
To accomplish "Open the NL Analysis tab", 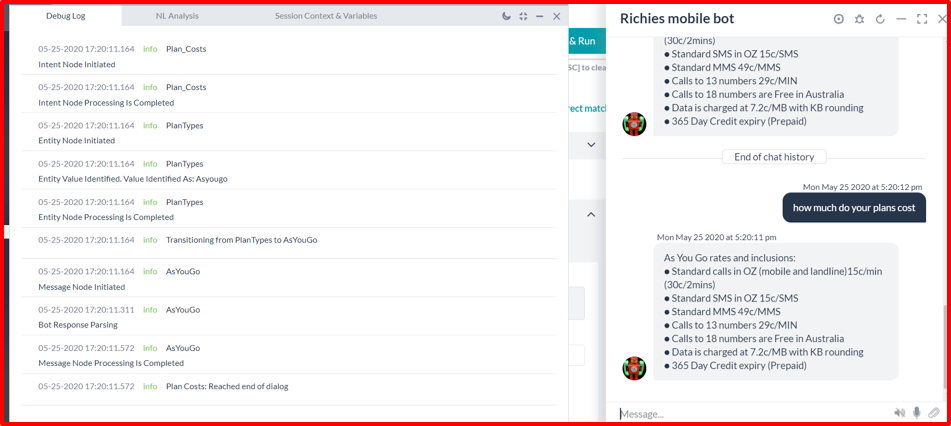I will pos(177,16).
